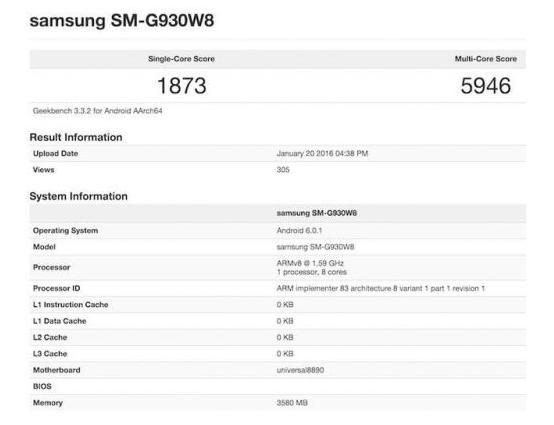The height and width of the screenshot is (425, 554).
Task: Click the L1 Instruction Cache row label
Action: 71,305
